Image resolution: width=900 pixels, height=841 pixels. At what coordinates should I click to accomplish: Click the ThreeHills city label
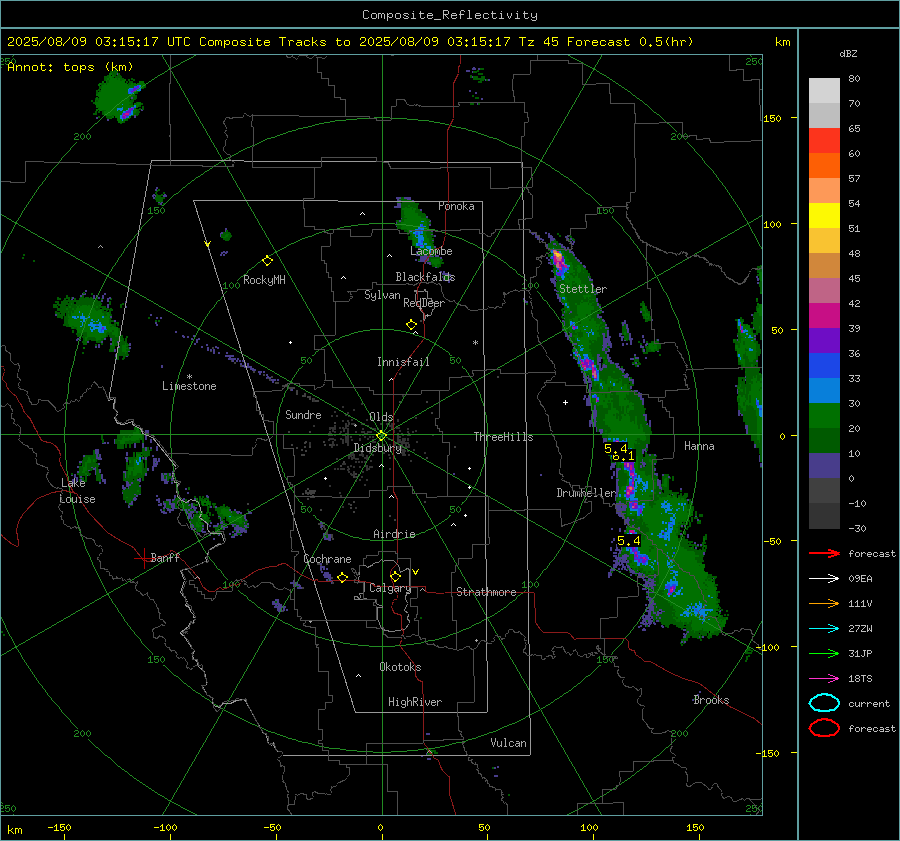coord(503,437)
